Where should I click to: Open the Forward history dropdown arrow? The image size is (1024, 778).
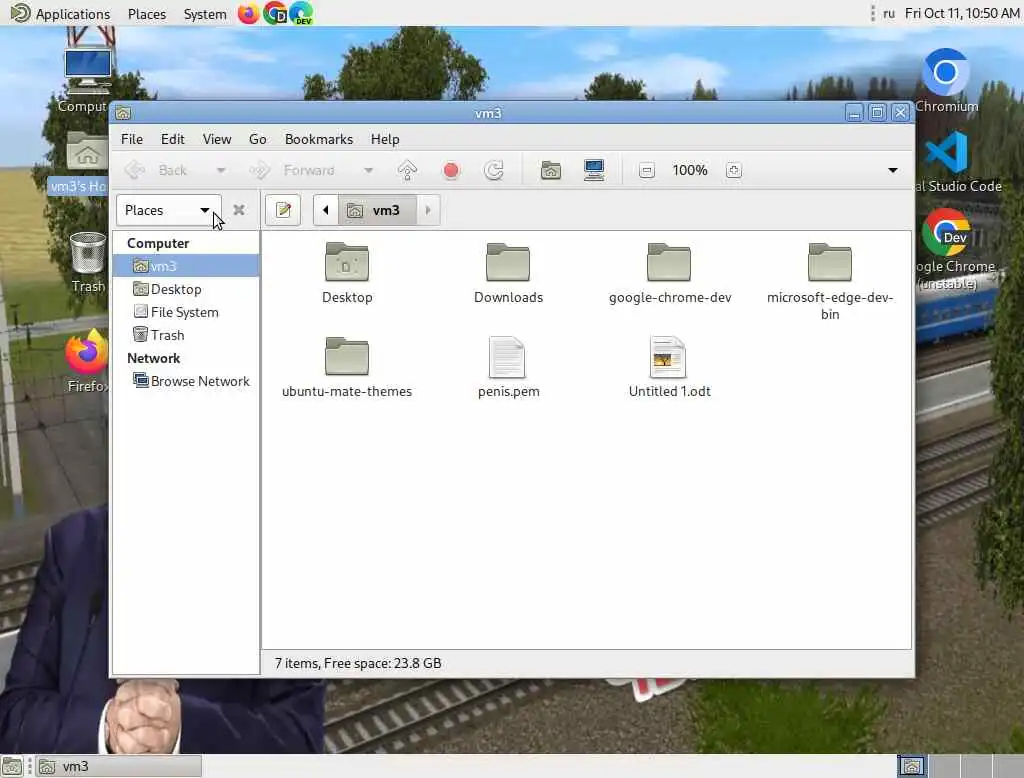coord(368,170)
